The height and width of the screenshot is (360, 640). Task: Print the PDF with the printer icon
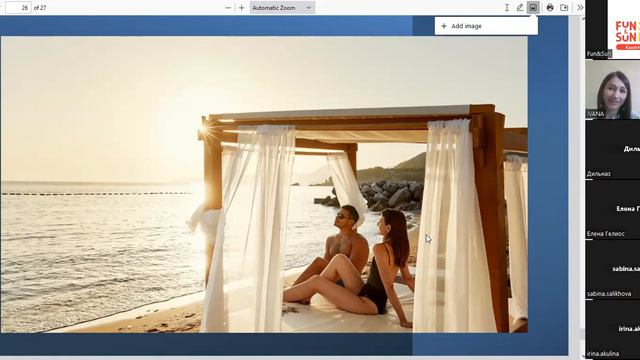tap(550, 8)
